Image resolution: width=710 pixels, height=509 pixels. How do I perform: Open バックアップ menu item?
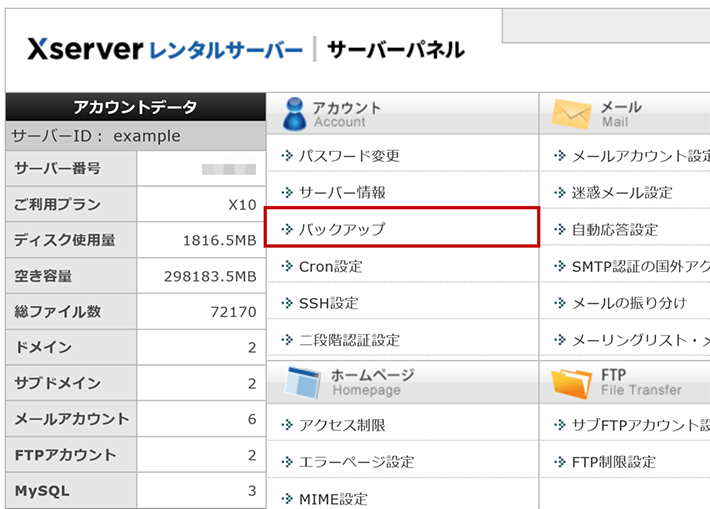[x=342, y=229]
